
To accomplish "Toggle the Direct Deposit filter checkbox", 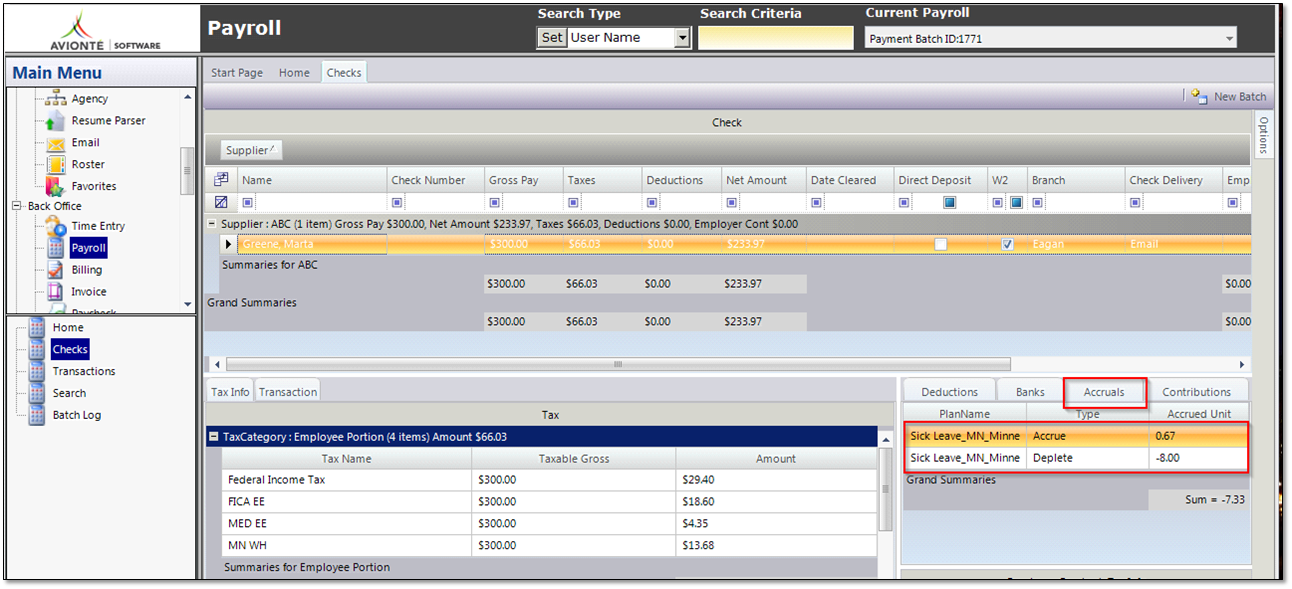I will (x=949, y=202).
